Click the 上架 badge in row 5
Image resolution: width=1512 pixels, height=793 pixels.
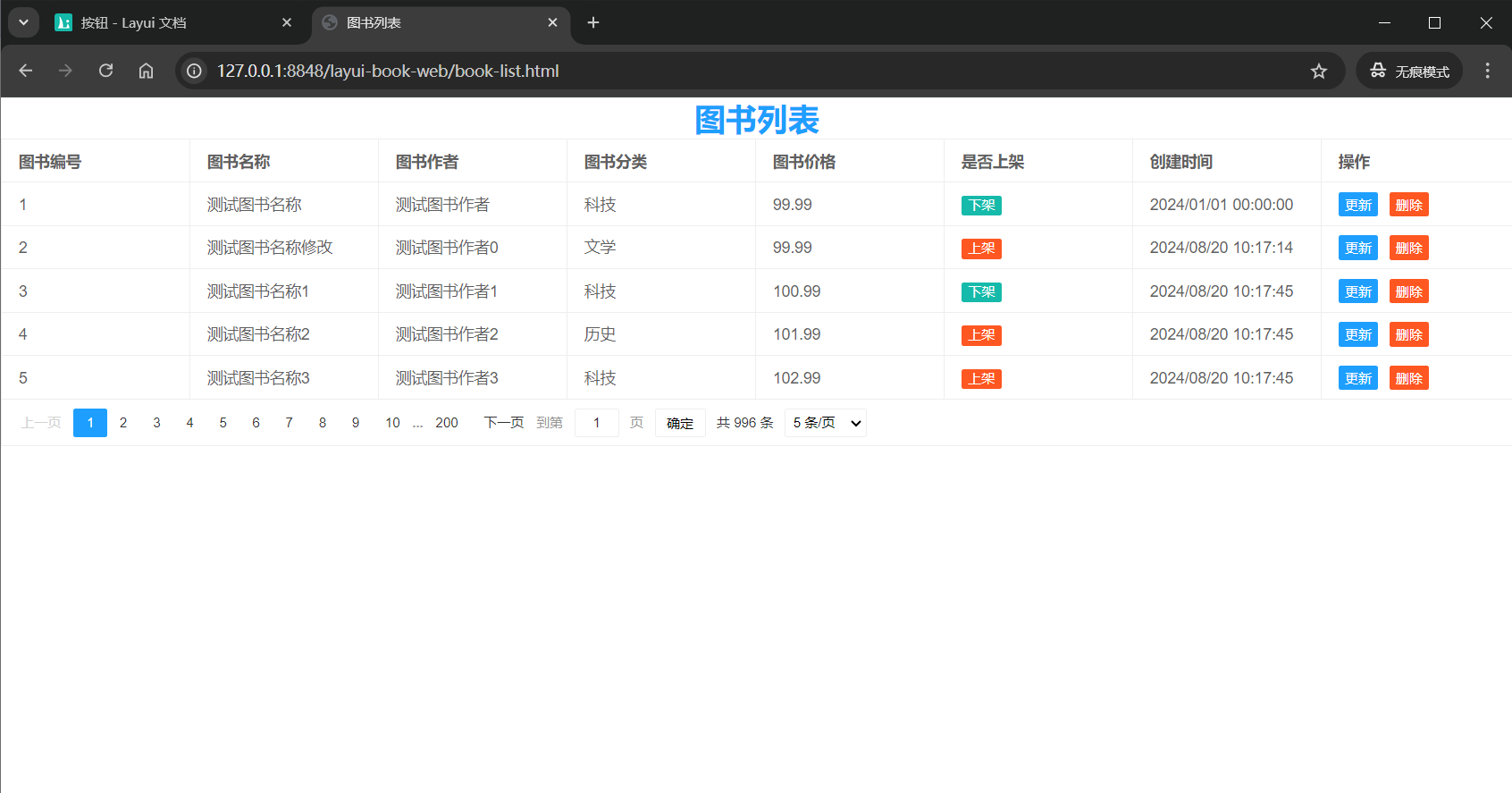tap(981, 379)
